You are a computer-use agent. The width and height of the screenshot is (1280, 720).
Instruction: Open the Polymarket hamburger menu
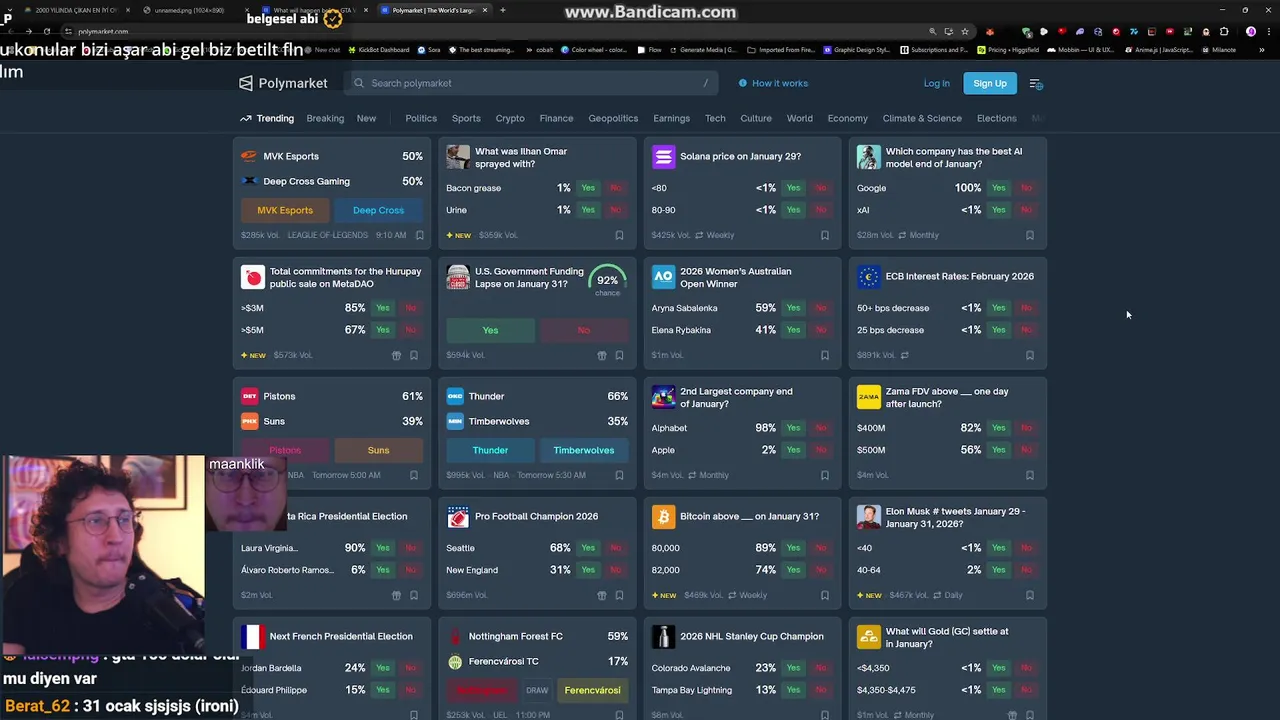(x=1036, y=84)
